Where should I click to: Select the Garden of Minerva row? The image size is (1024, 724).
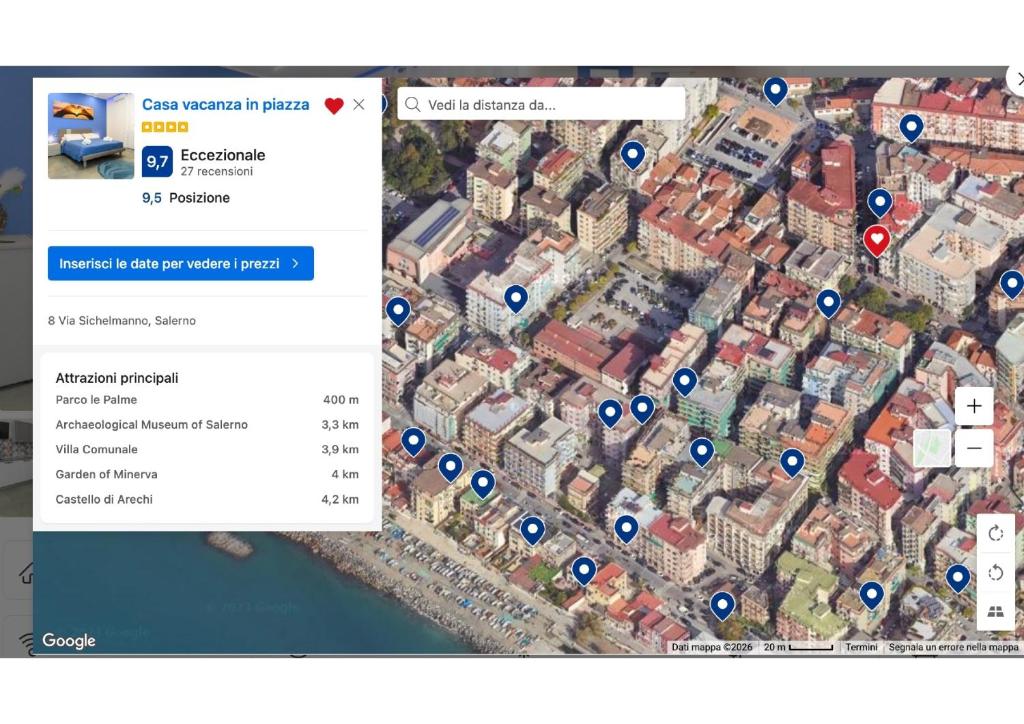point(207,474)
